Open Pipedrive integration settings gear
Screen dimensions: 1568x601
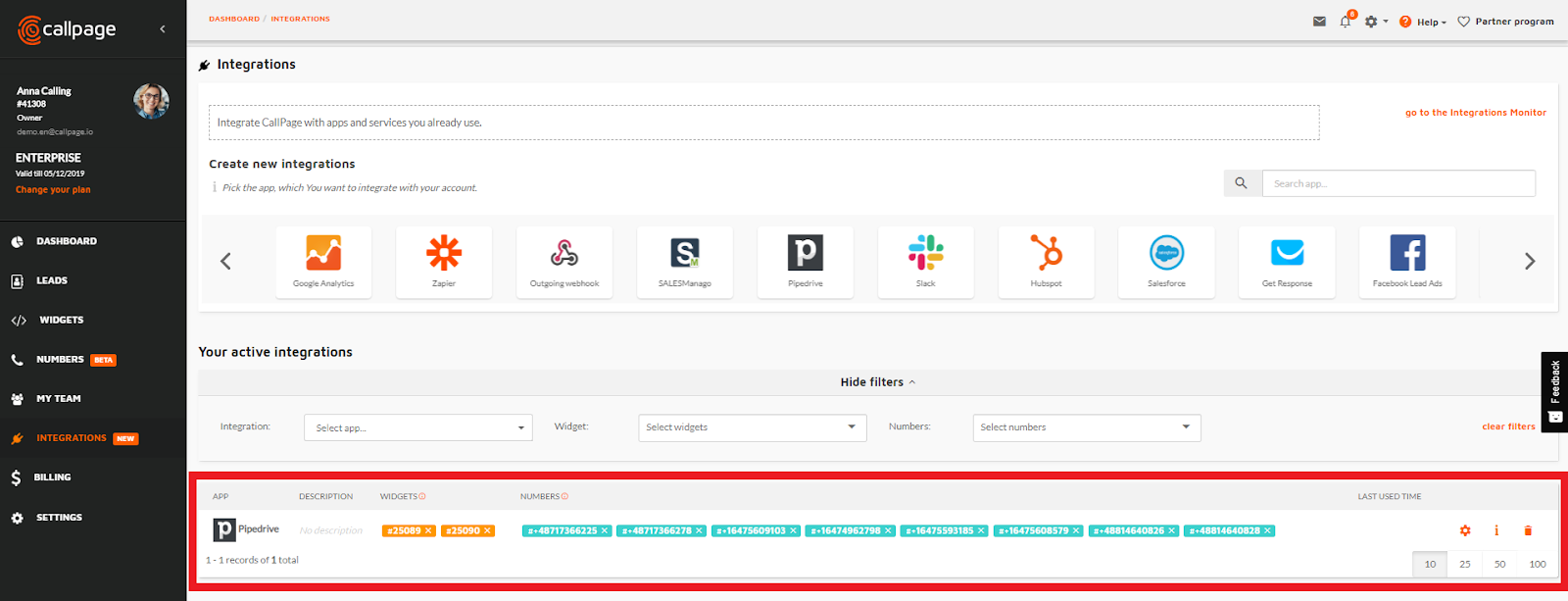coord(1465,530)
